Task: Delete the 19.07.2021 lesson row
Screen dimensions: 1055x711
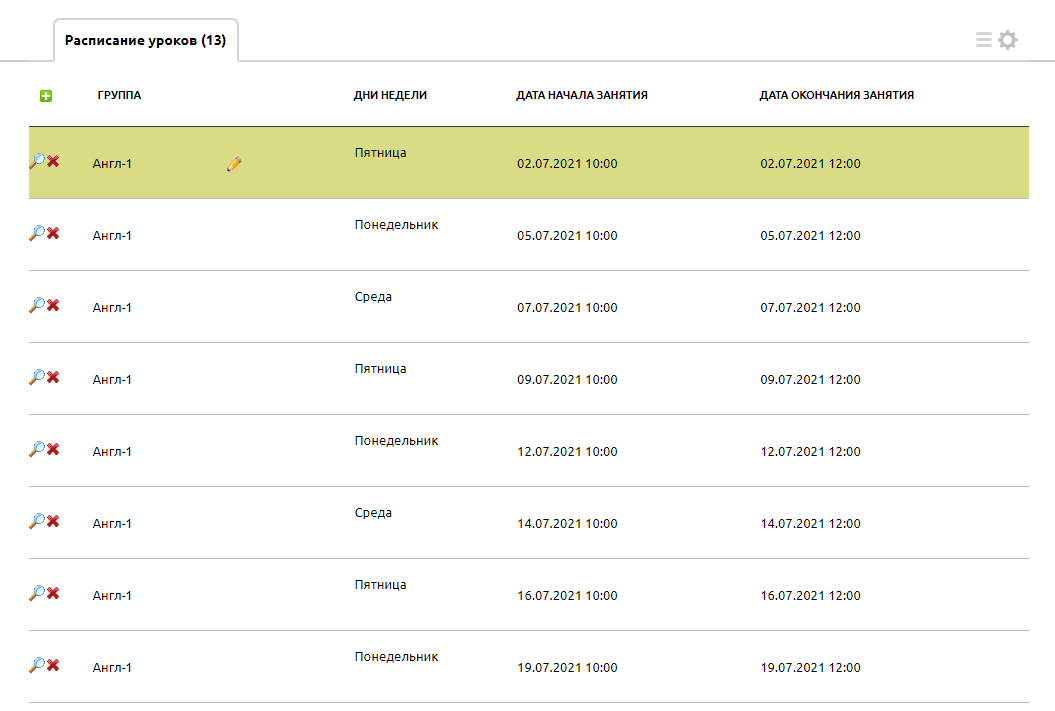Action: [x=54, y=665]
